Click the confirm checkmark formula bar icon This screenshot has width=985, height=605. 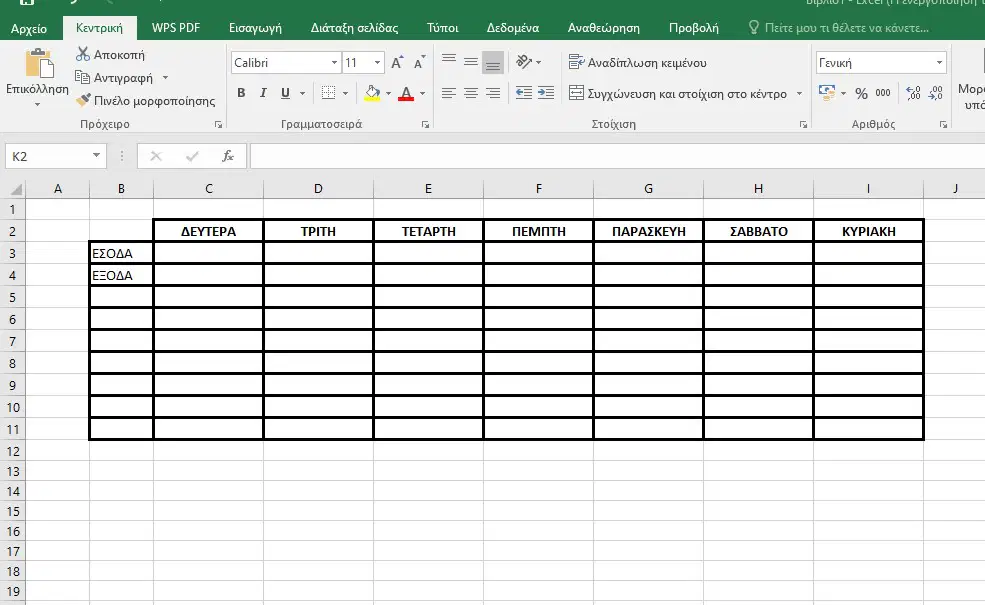coord(192,156)
